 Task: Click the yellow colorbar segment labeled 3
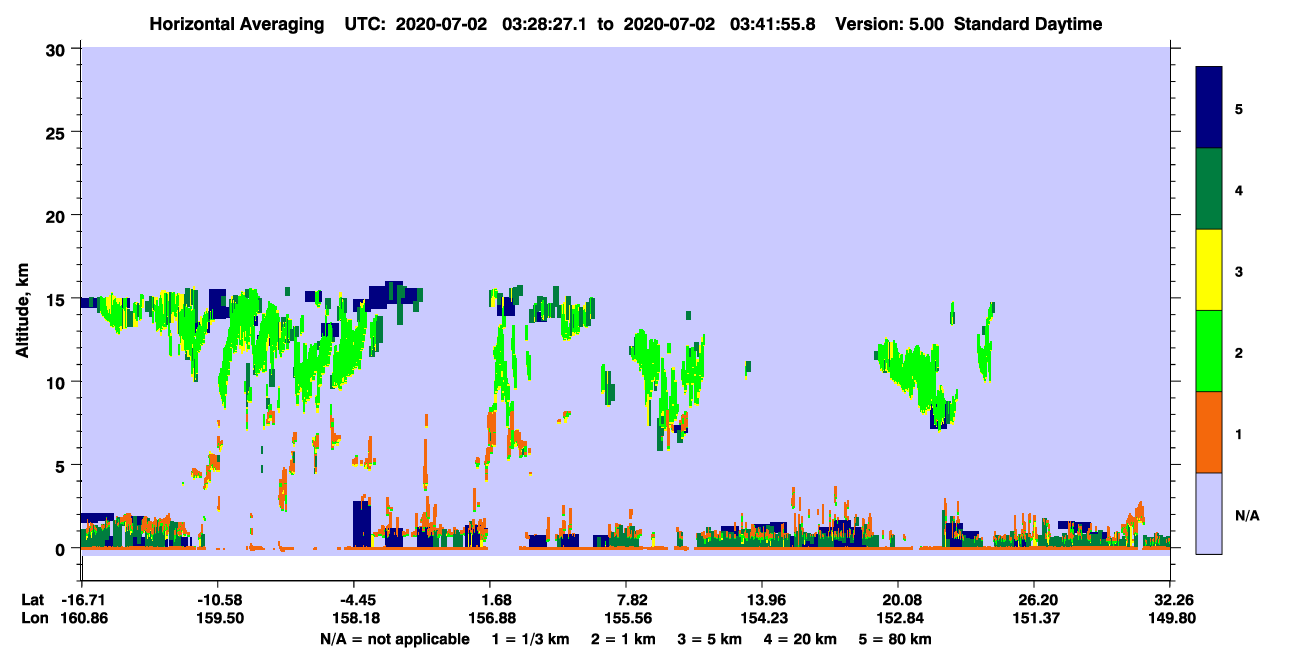1209,270
